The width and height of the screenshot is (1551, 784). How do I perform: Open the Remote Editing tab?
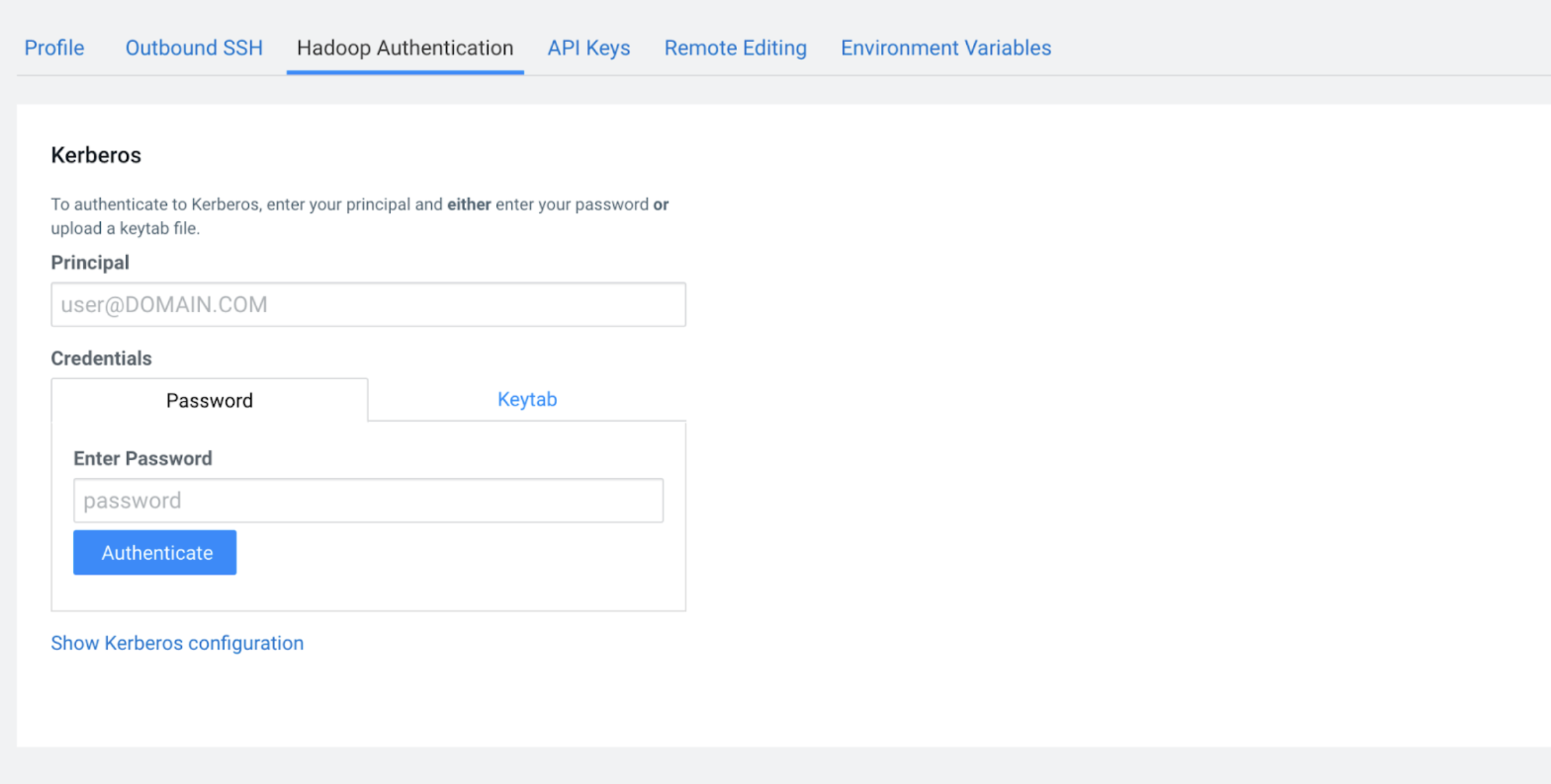click(x=735, y=48)
